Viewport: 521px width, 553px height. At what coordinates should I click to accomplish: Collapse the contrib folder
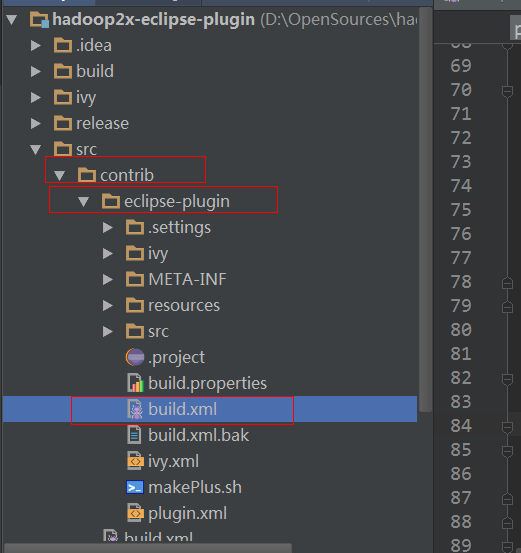[59, 175]
